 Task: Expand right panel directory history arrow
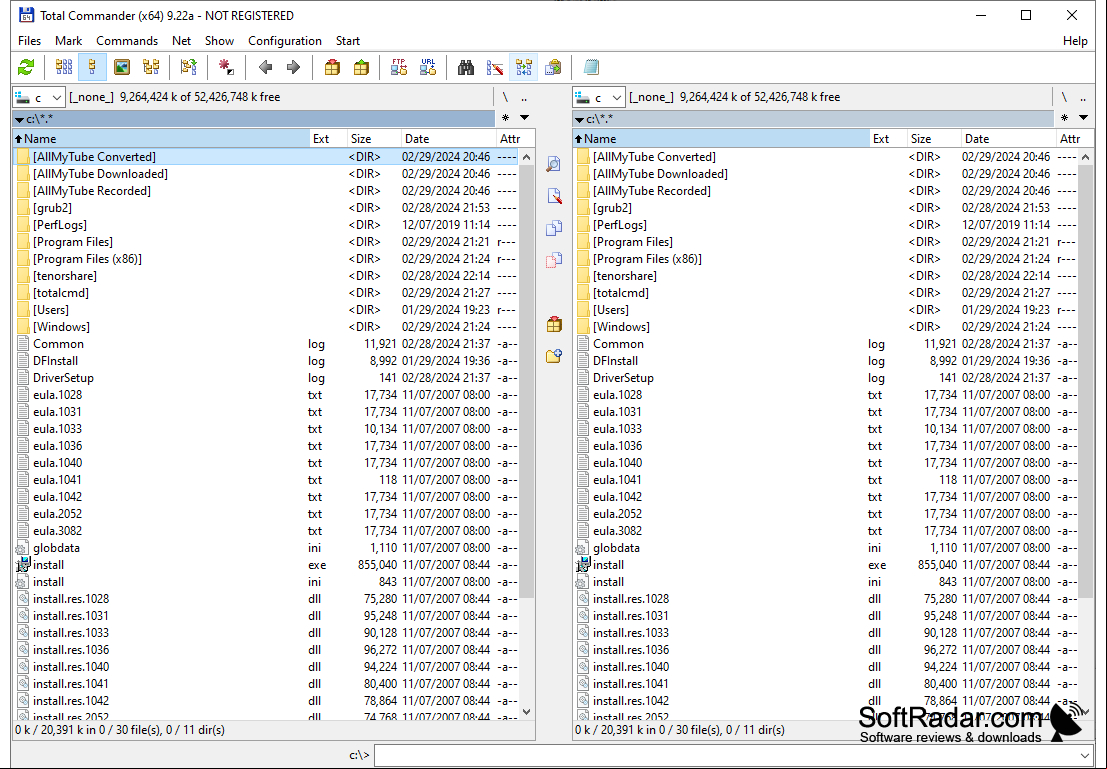[1084, 118]
